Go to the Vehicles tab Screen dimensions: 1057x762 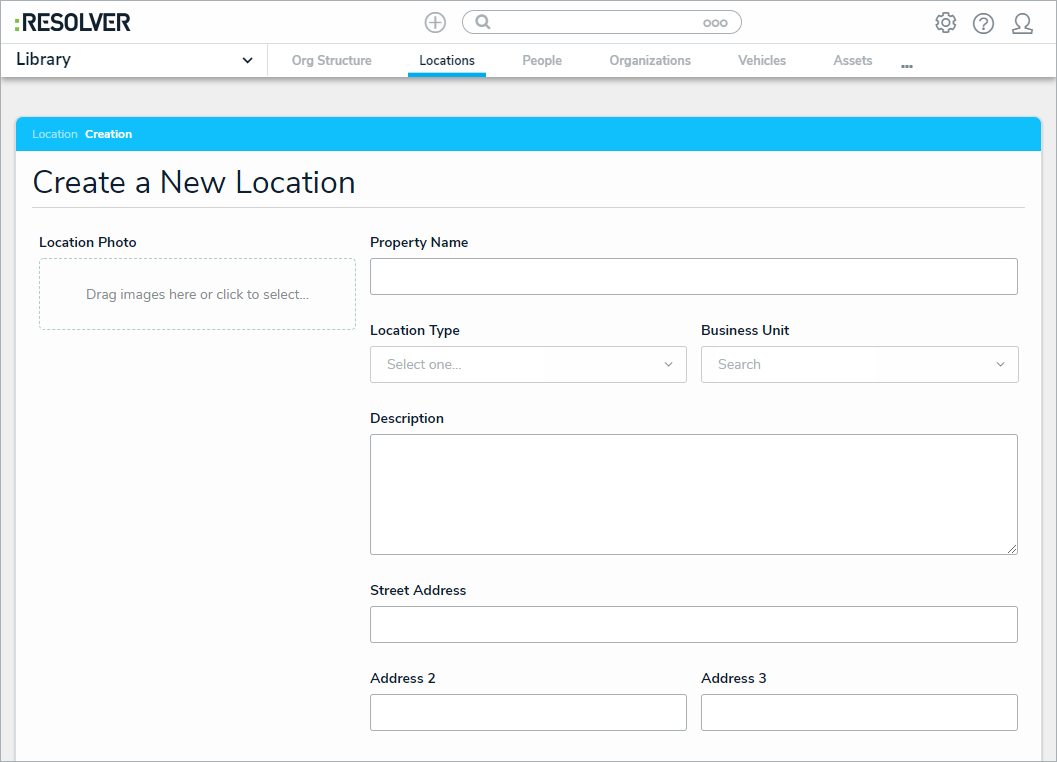pos(762,61)
